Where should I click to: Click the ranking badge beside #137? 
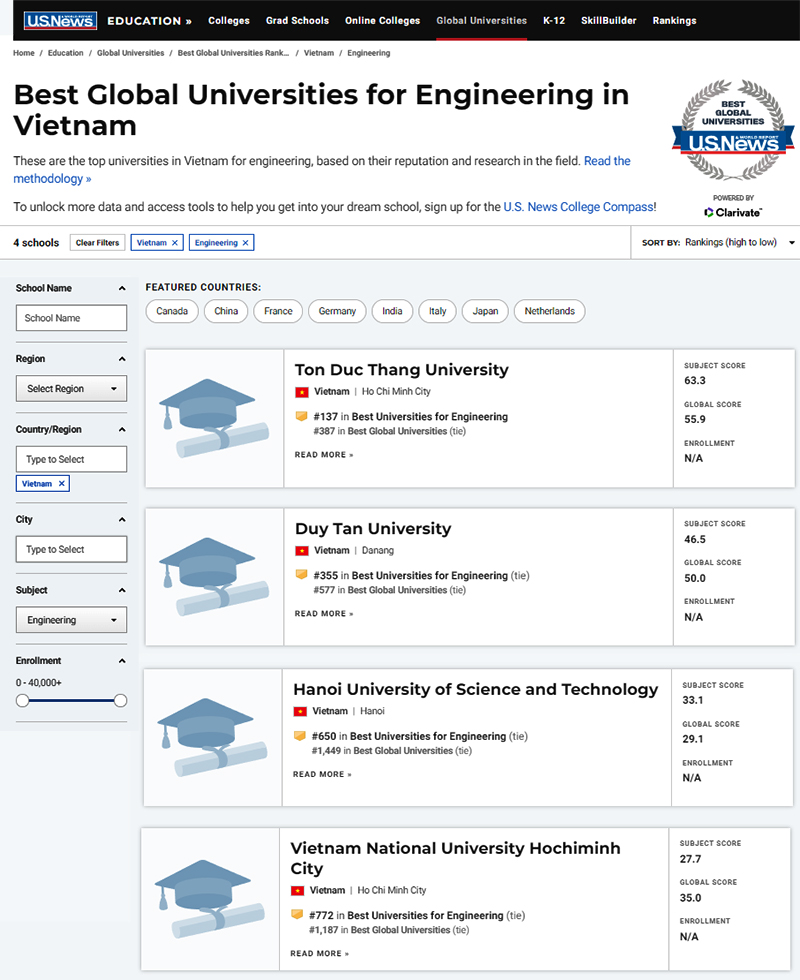pos(298,416)
